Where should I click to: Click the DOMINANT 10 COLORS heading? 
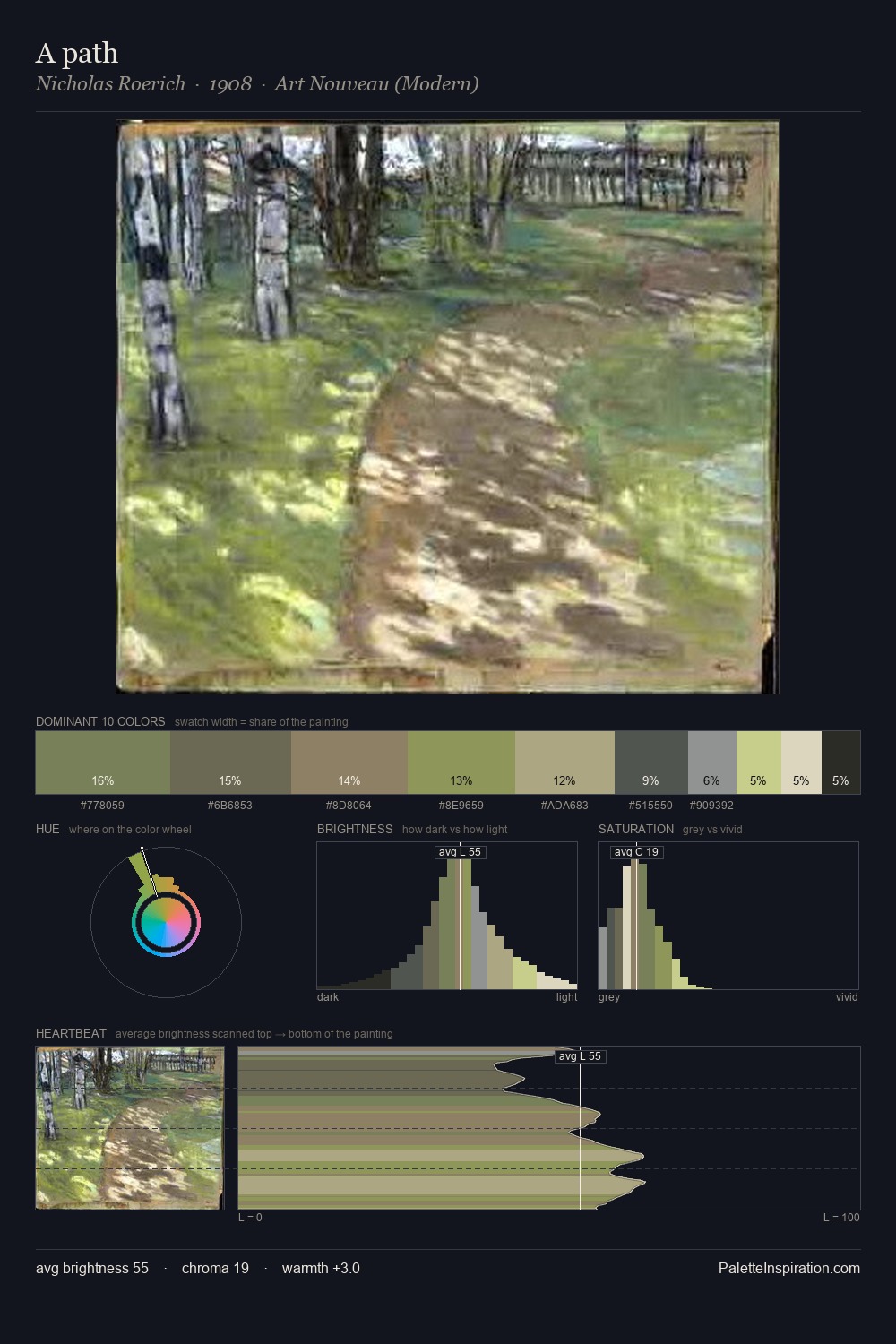(100, 721)
